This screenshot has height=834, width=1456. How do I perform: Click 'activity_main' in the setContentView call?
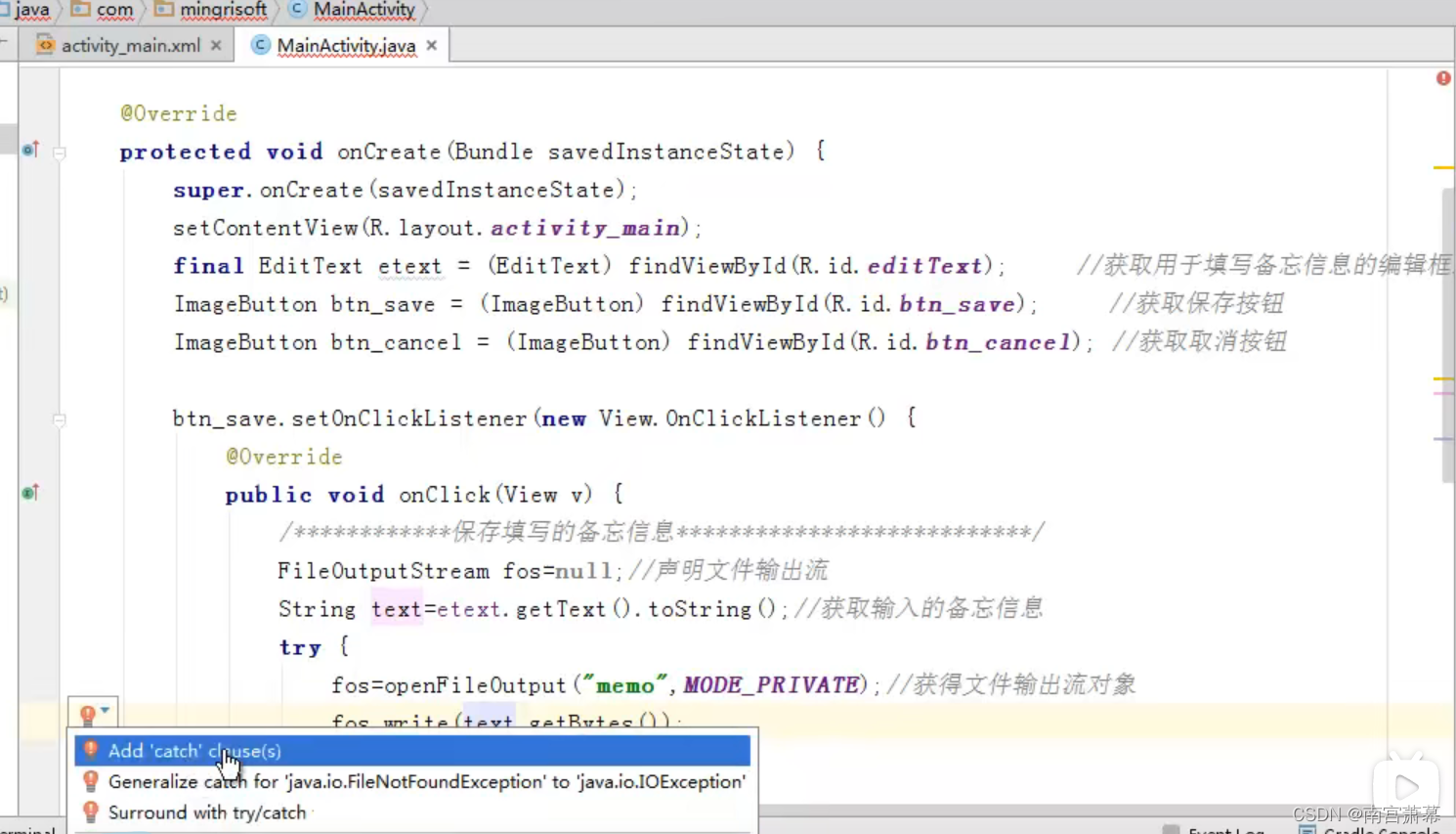point(585,228)
